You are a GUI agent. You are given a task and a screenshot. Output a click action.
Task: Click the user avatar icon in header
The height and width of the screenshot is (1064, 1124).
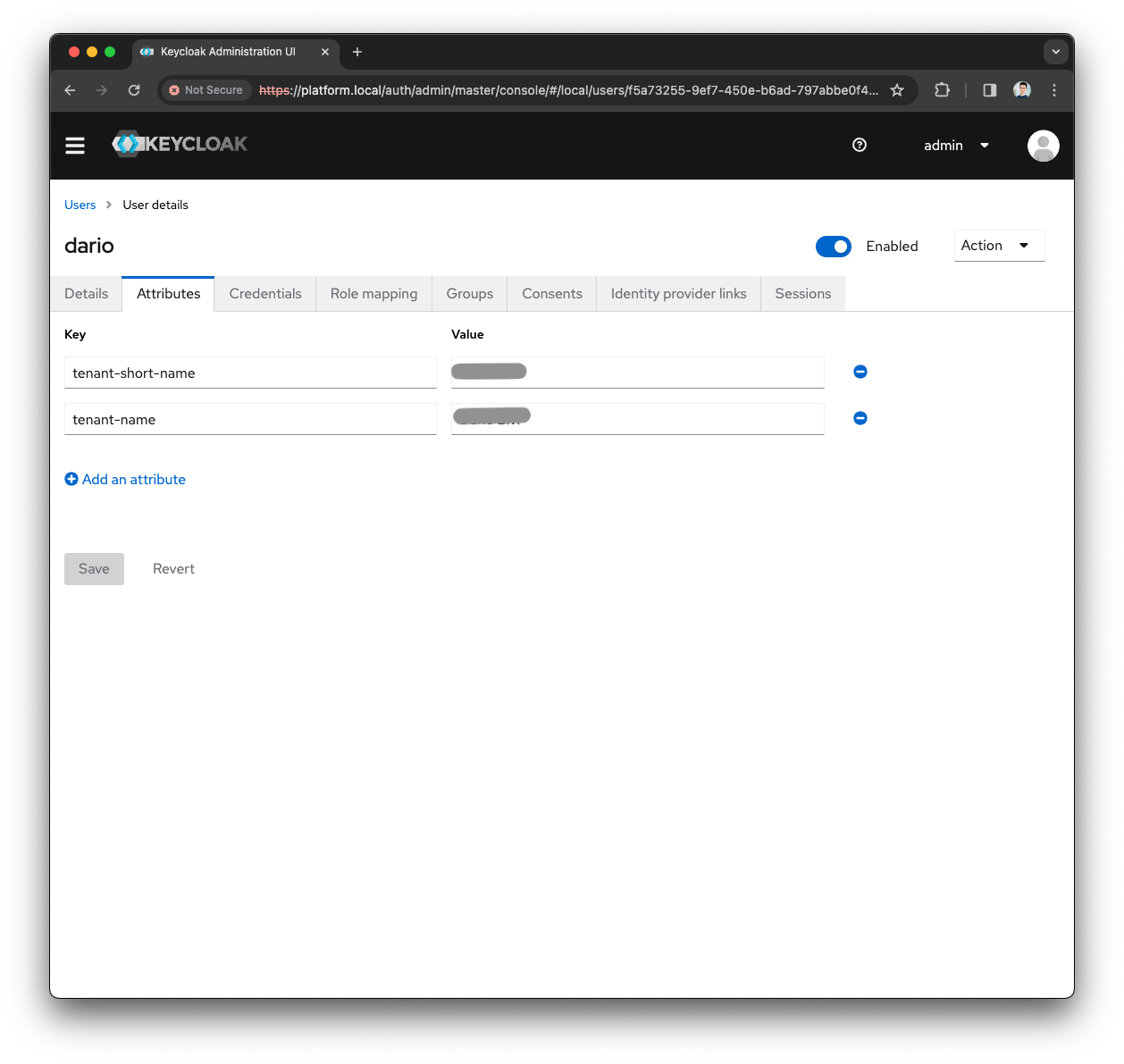1043,145
